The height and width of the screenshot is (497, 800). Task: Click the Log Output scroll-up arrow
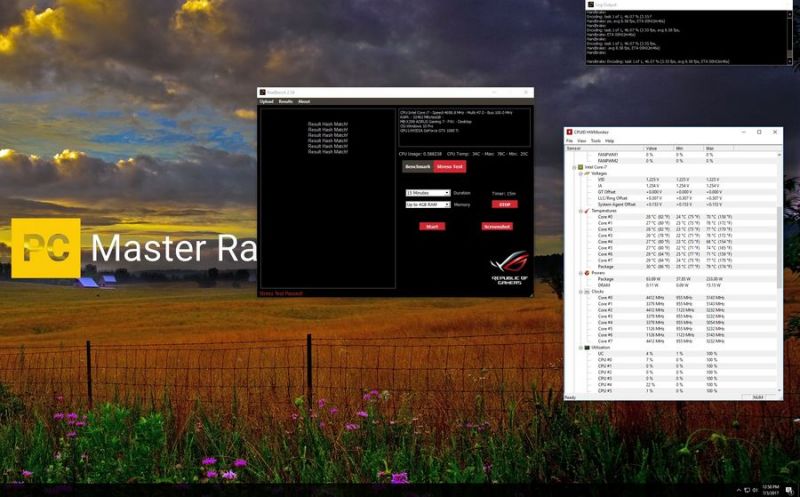coord(790,14)
